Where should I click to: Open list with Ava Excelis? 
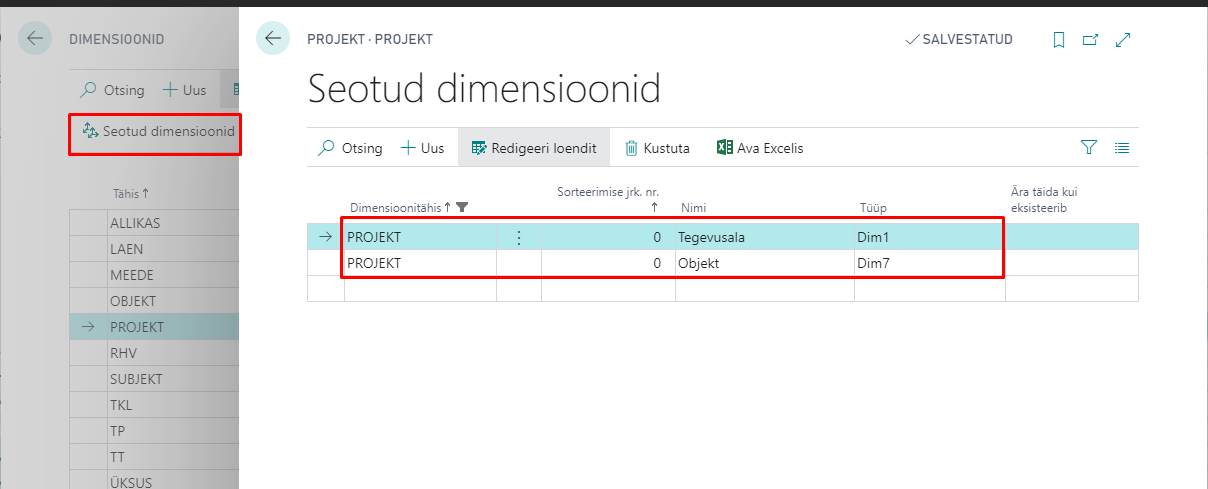(x=760, y=148)
